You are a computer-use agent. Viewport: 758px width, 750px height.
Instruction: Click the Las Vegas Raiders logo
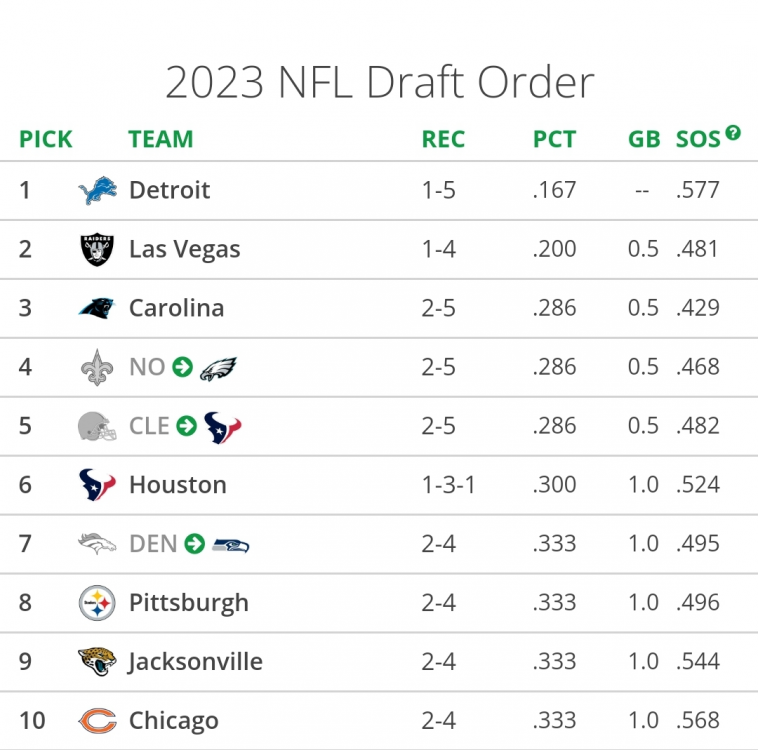97,249
